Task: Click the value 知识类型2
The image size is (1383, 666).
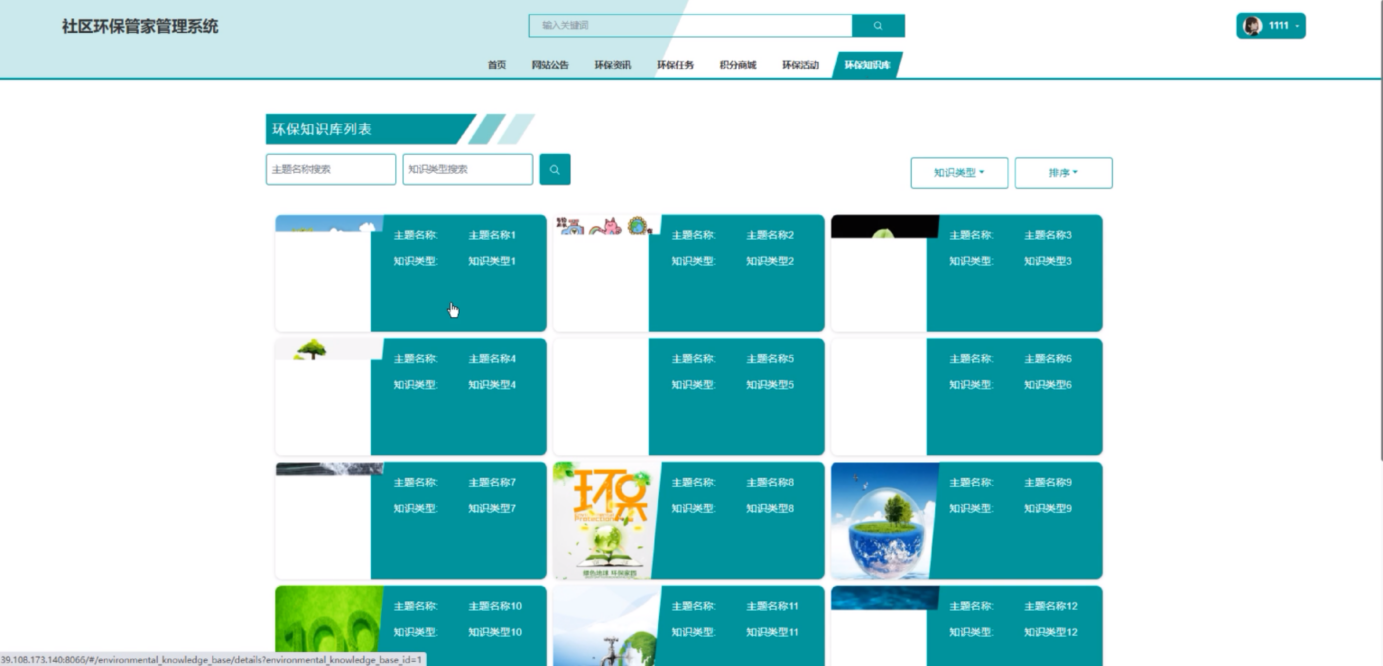Action: pyautogui.click(x=770, y=262)
